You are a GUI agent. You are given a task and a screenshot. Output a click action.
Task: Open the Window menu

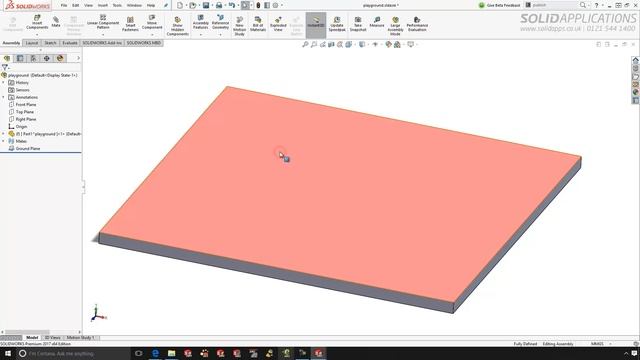click(134, 5)
